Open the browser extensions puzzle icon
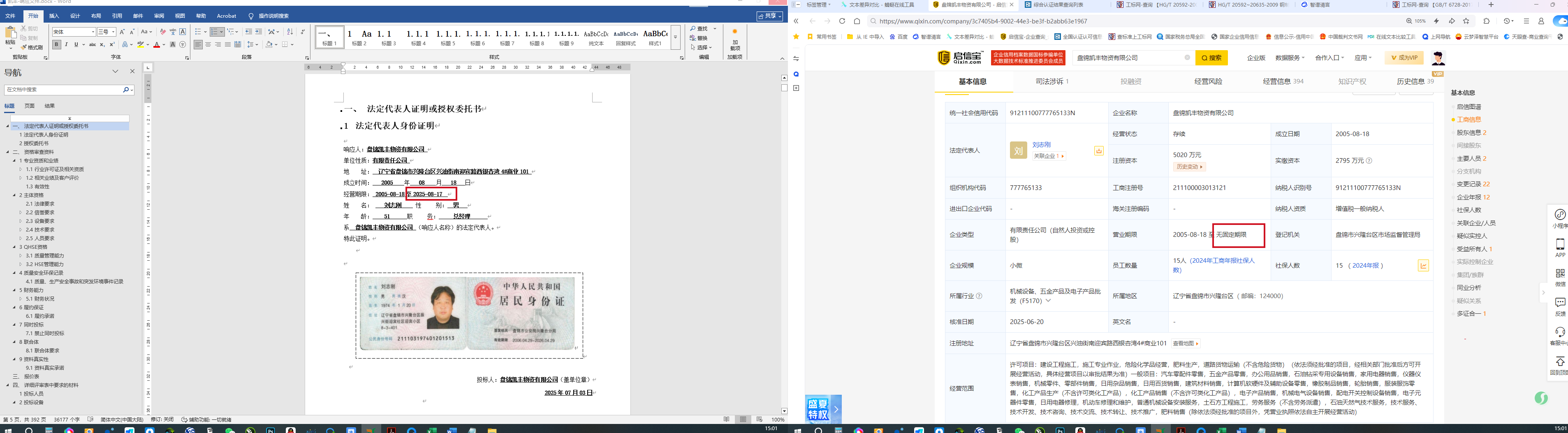The width and height of the screenshot is (1568, 433). coord(1487,21)
